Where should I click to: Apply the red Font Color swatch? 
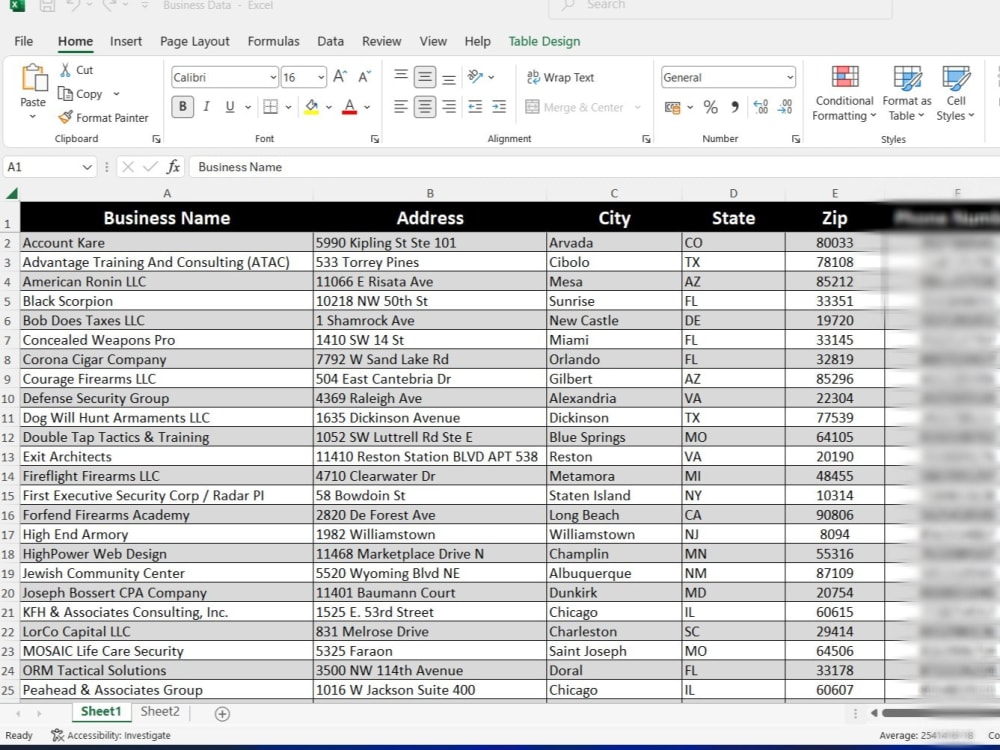point(349,107)
